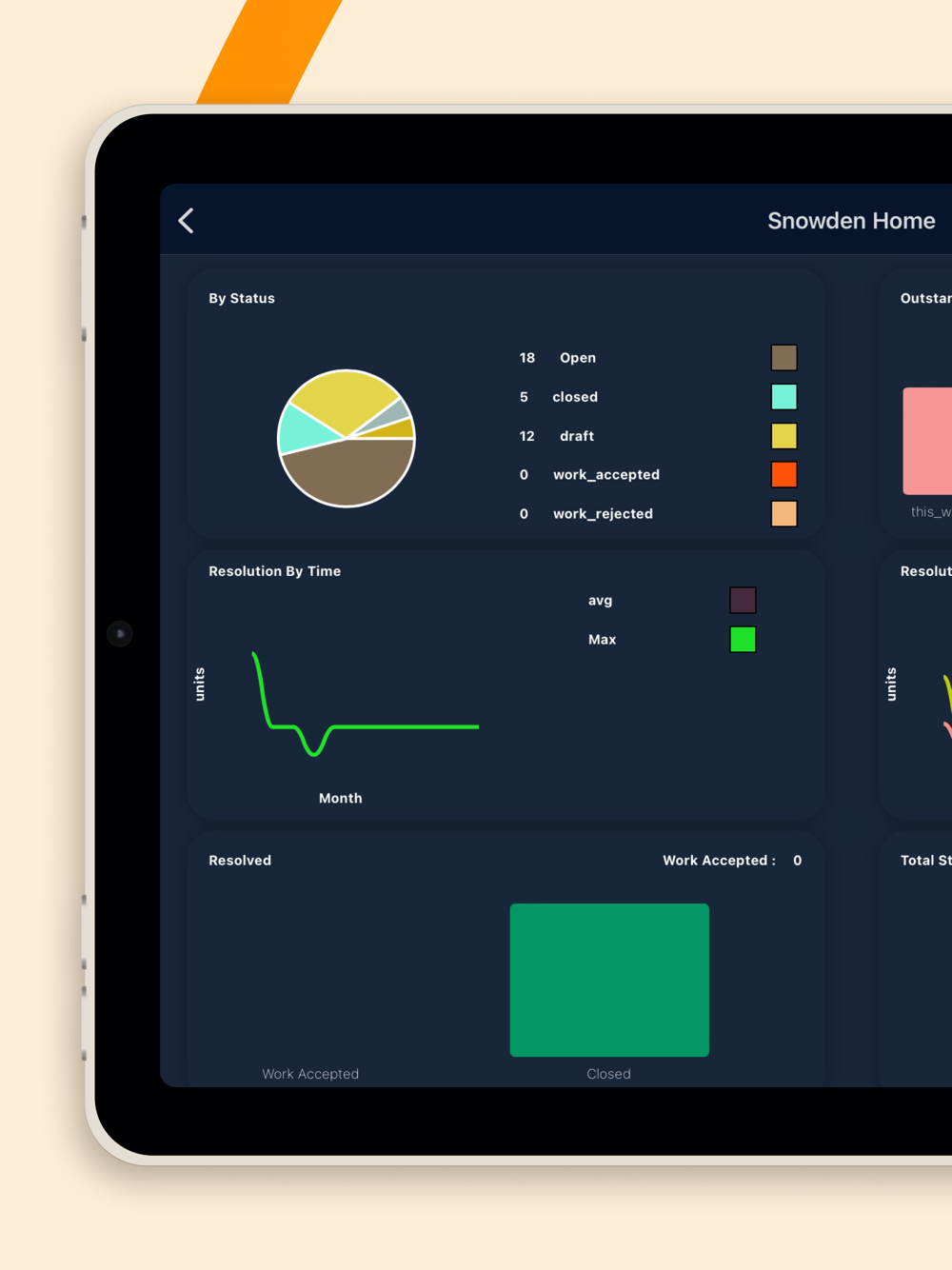The image size is (952, 1270).
Task: Click the count 5 next to closed
Action: (524, 397)
